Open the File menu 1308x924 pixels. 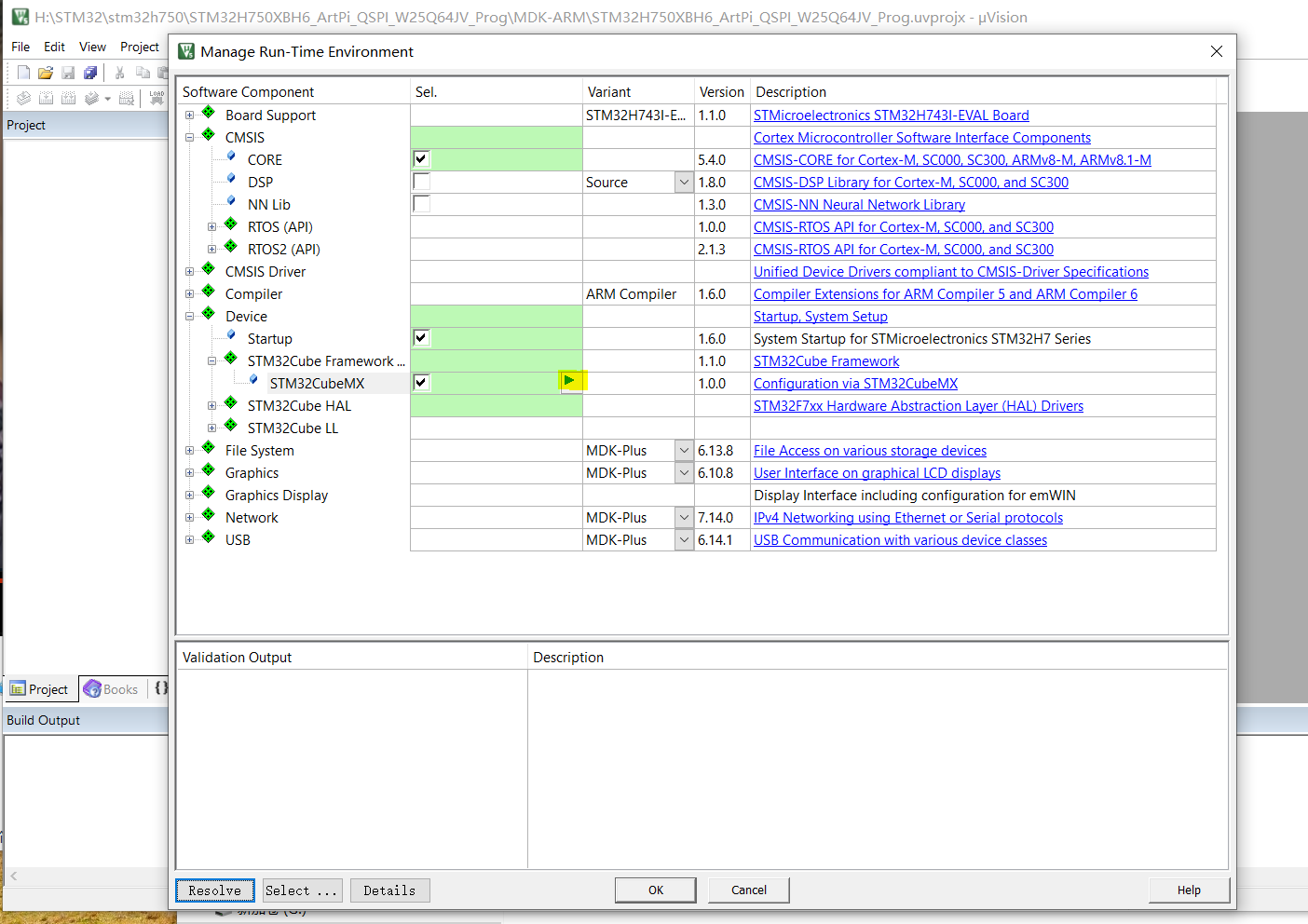coord(20,47)
